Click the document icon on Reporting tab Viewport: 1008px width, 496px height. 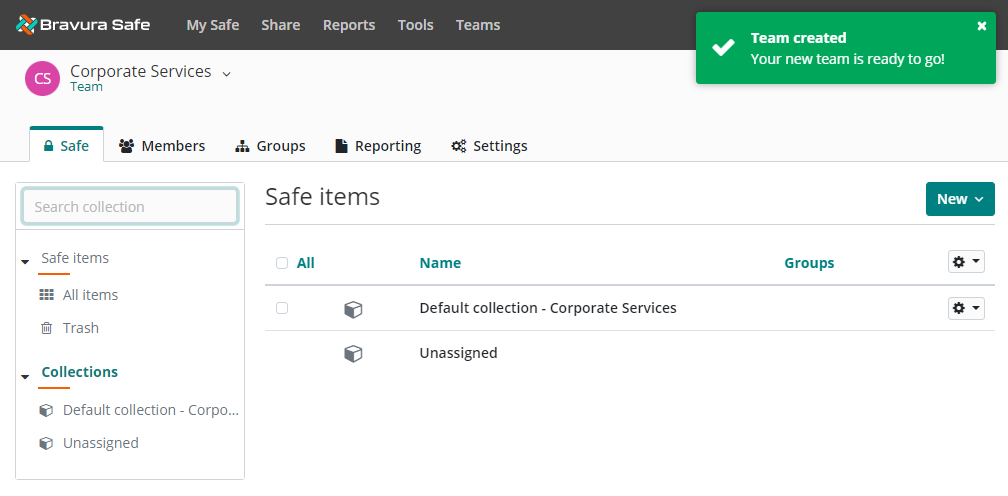(341, 146)
